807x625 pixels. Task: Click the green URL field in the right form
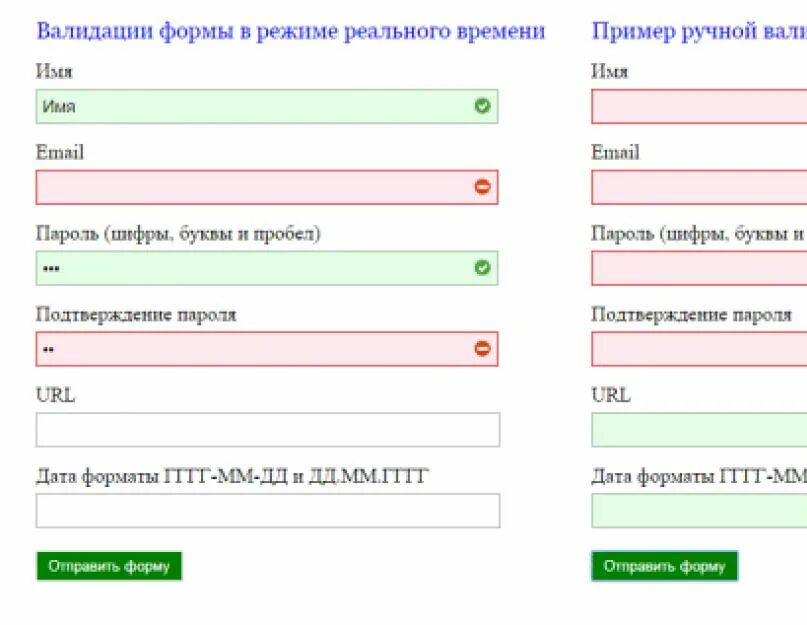click(699, 430)
